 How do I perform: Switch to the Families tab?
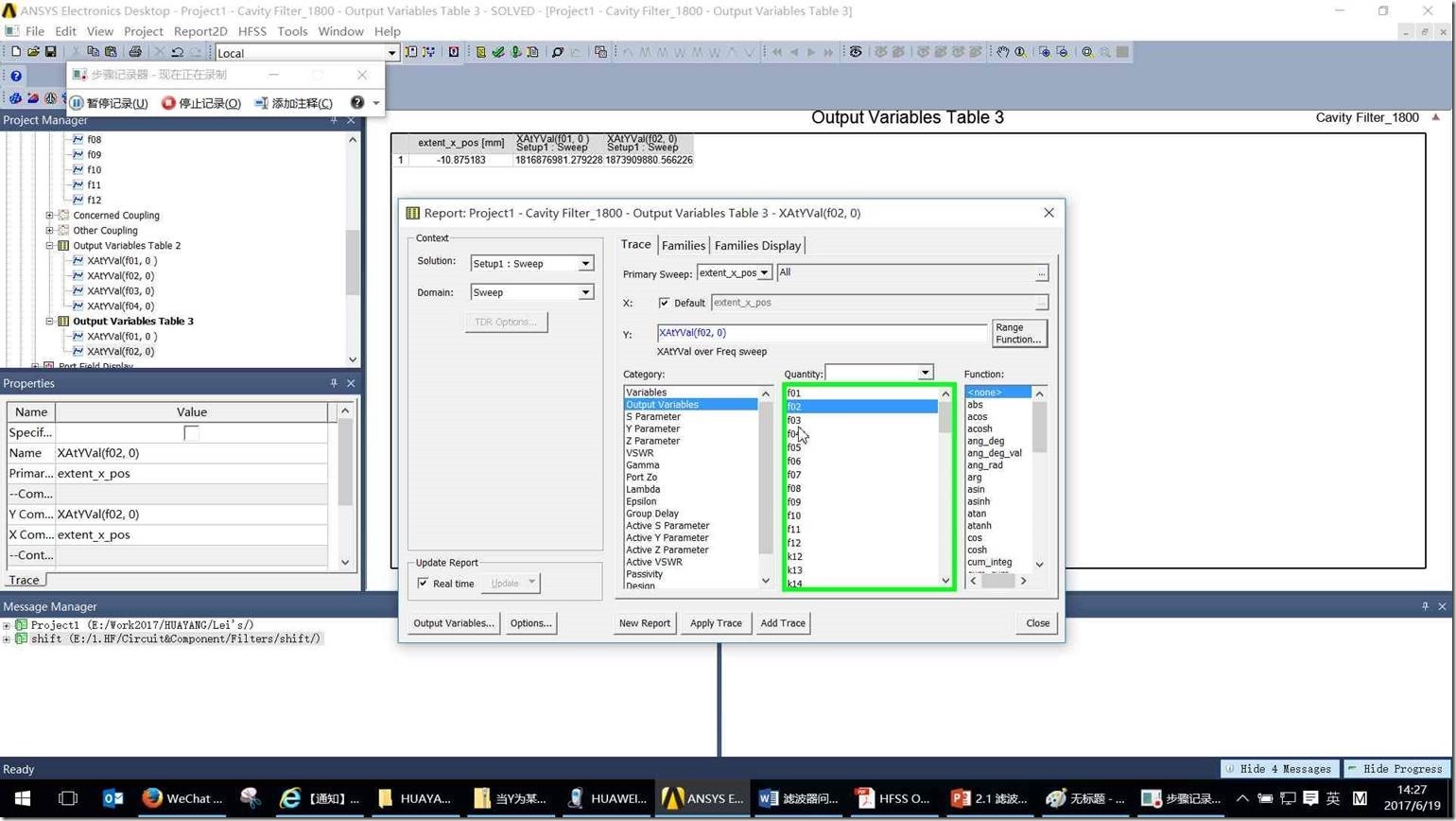pyautogui.click(x=683, y=245)
